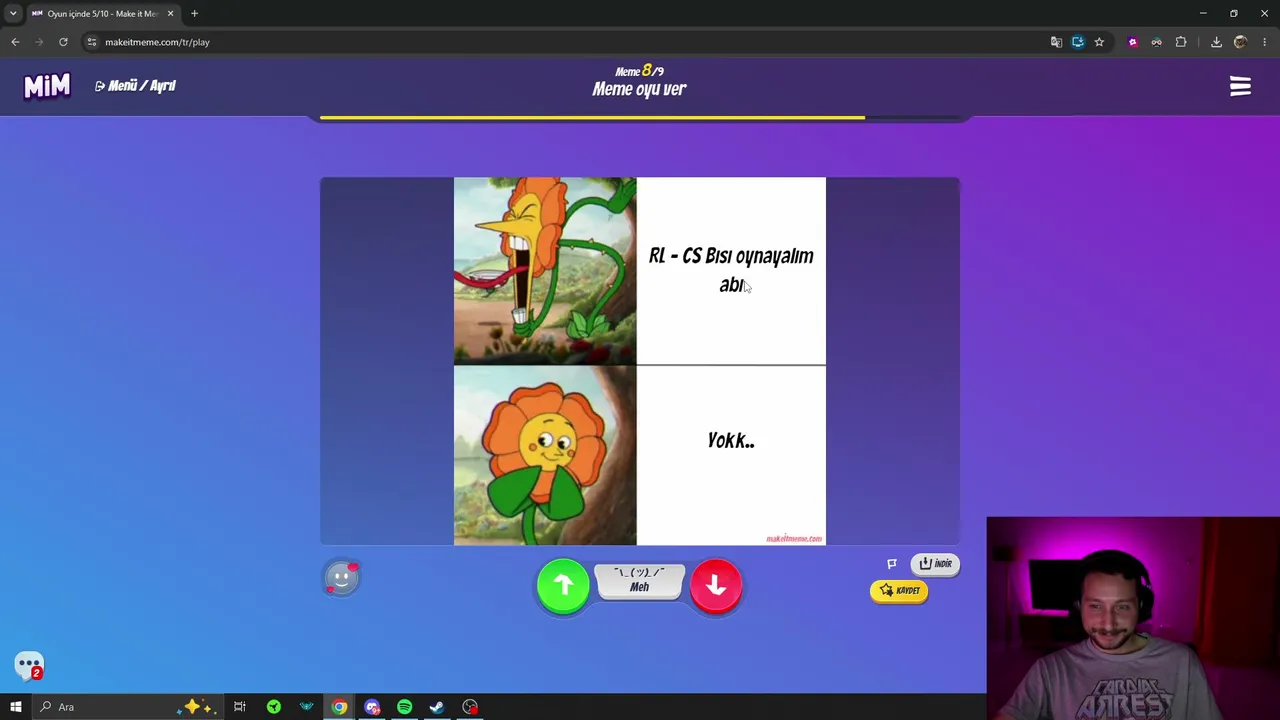Open the Chrome profile avatar

[x=1240, y=42]
